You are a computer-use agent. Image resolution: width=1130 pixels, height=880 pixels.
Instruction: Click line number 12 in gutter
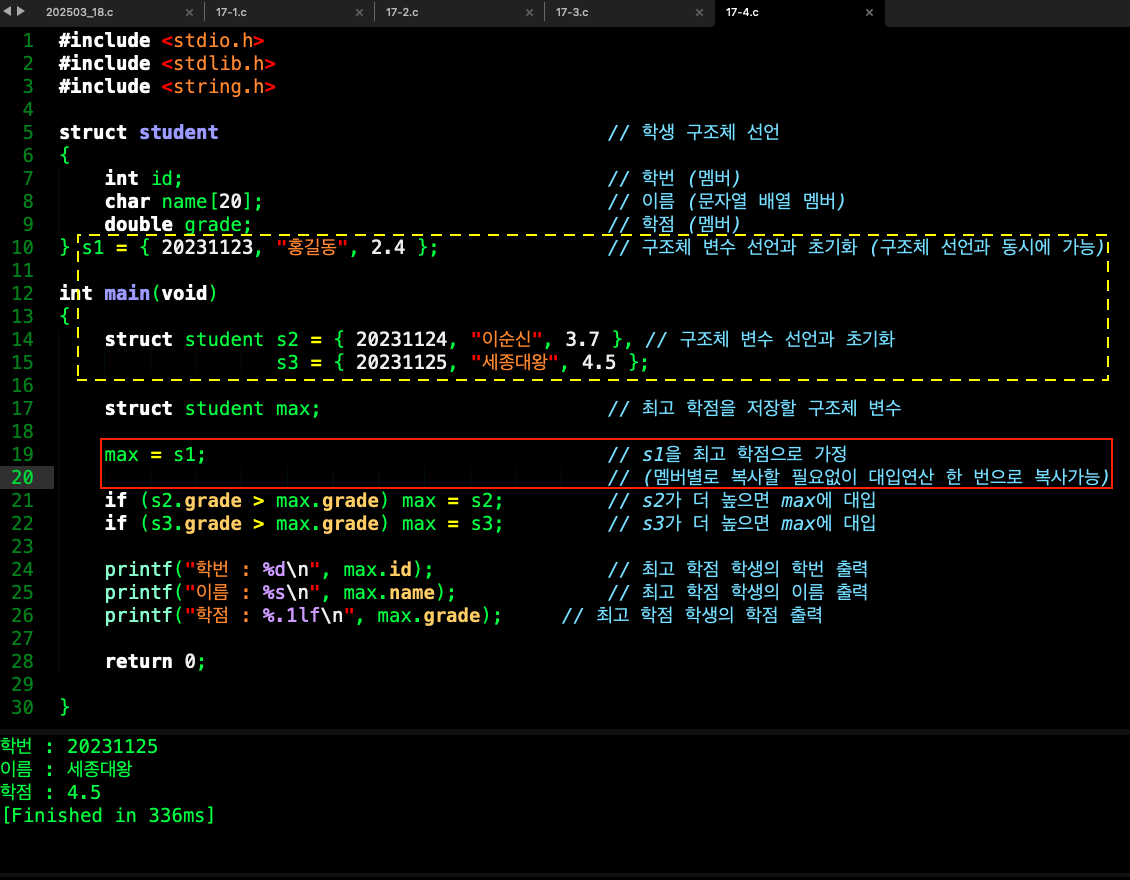pyautogui.click(x=22, y=293)
